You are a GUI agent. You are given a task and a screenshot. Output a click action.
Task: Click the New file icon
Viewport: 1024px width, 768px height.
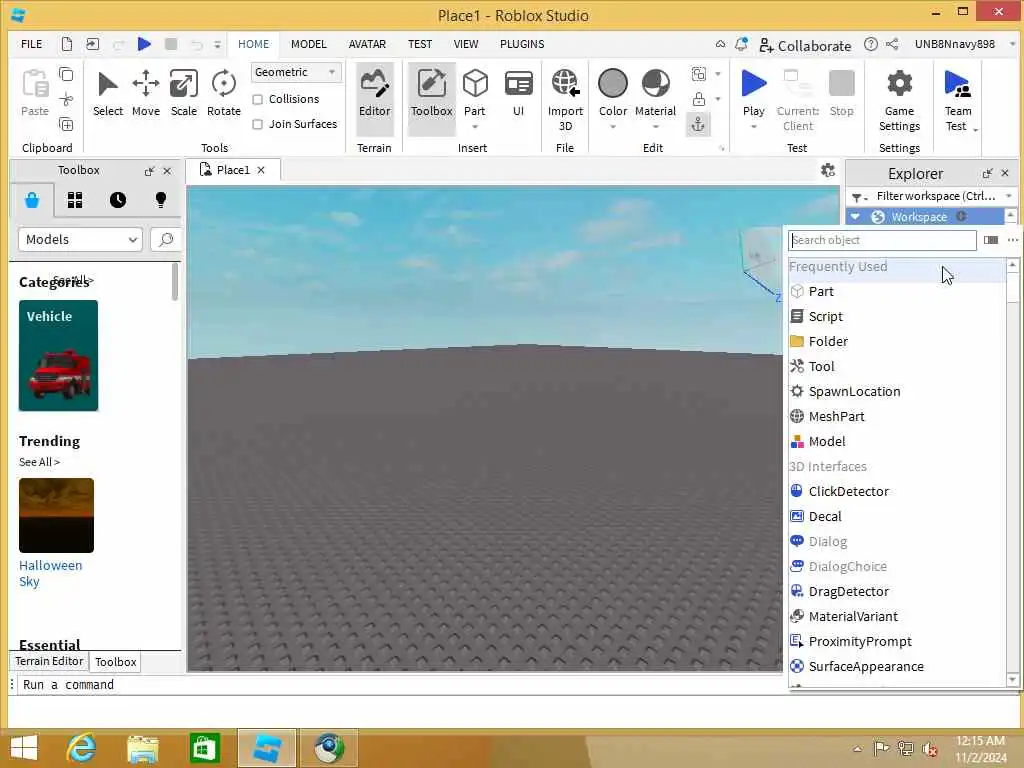coord(67,44)
